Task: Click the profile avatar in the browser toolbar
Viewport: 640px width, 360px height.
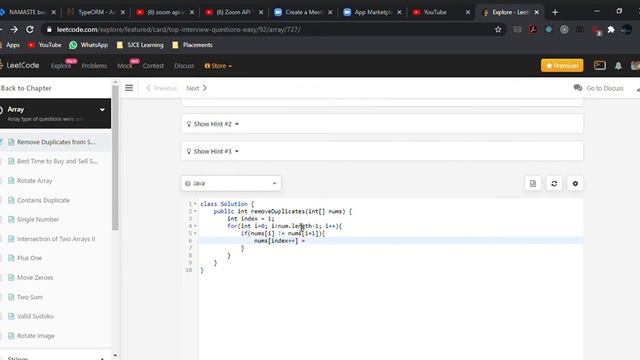Action: 627,29
